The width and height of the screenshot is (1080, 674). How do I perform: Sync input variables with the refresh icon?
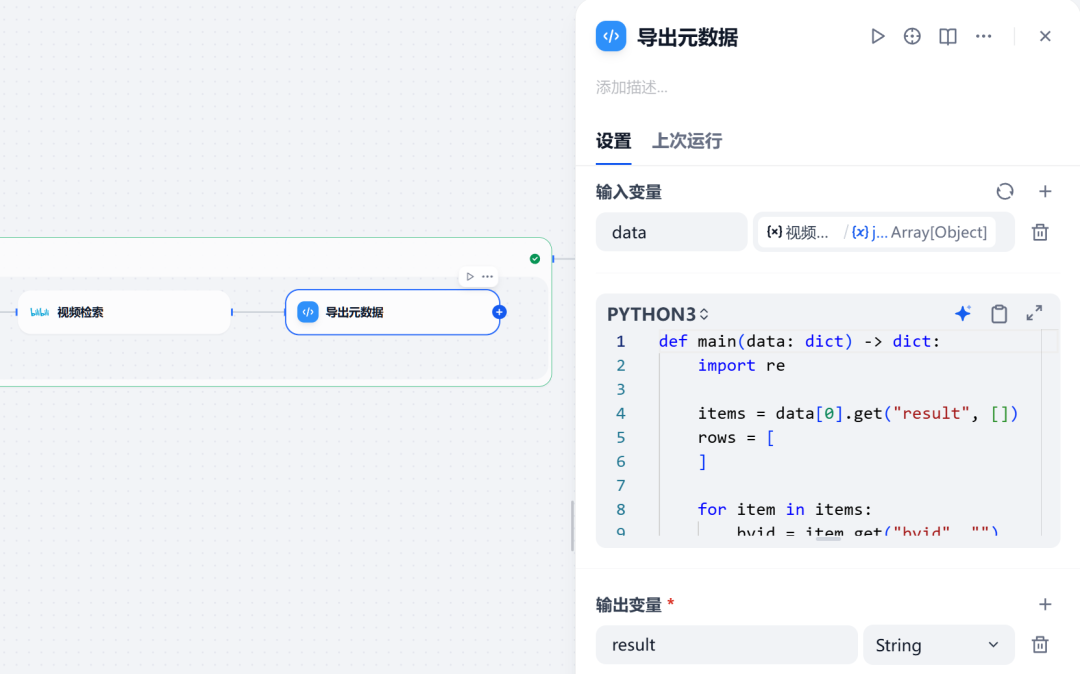click(1005, 191)
